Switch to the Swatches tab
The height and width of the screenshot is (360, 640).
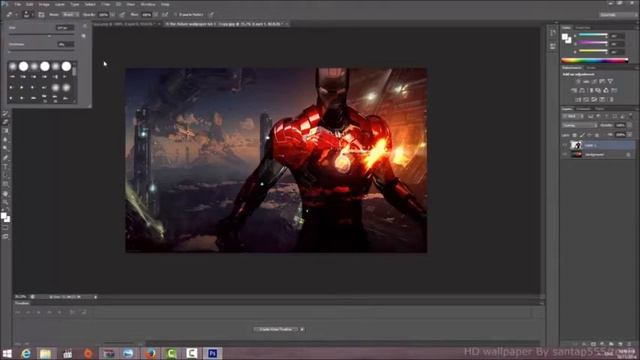583,27
